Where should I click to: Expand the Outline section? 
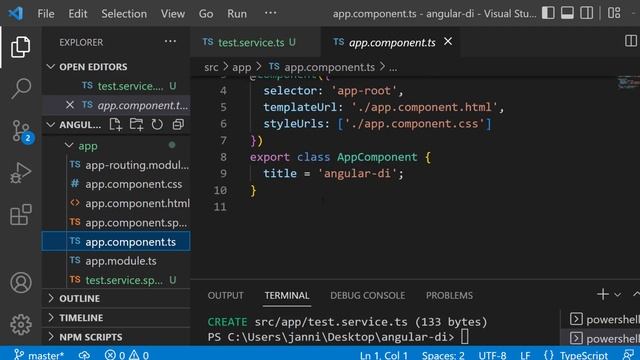pos(116,298)
